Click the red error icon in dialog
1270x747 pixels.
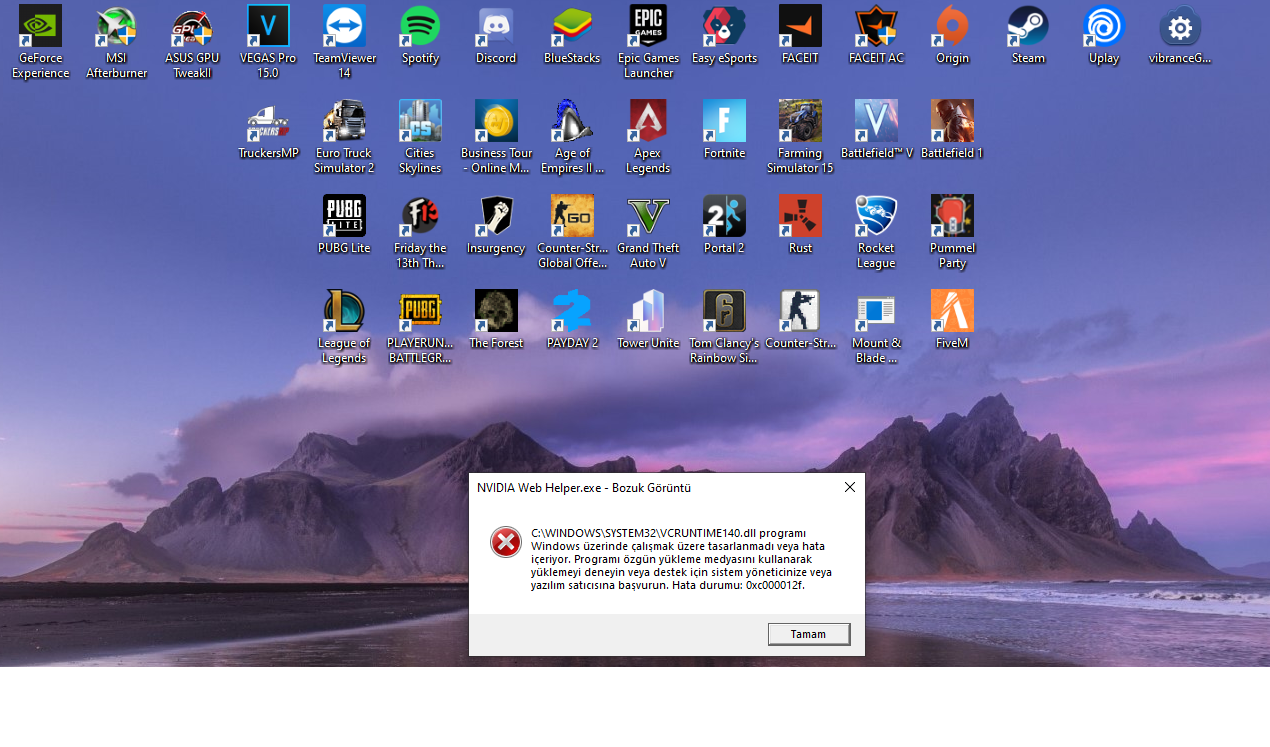pyautogui.click(x=506, y=542)
